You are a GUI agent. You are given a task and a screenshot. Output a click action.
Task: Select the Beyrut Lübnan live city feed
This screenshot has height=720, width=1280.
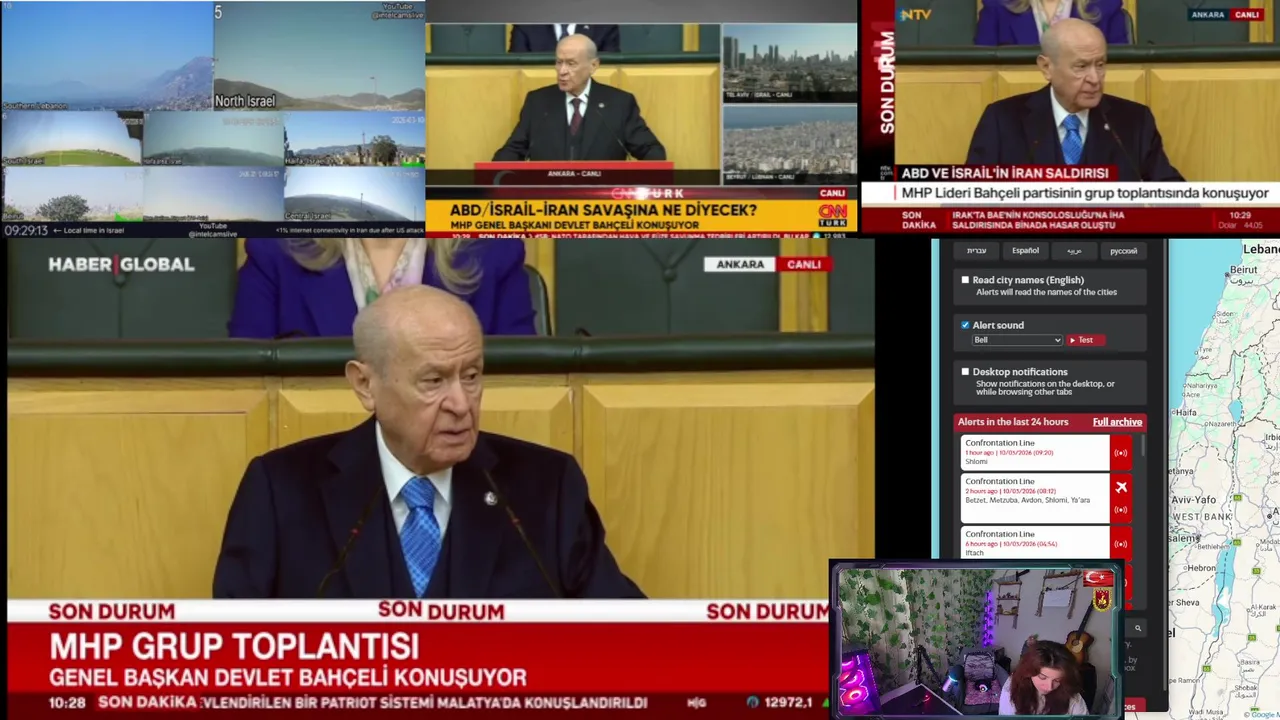[789, 143]
